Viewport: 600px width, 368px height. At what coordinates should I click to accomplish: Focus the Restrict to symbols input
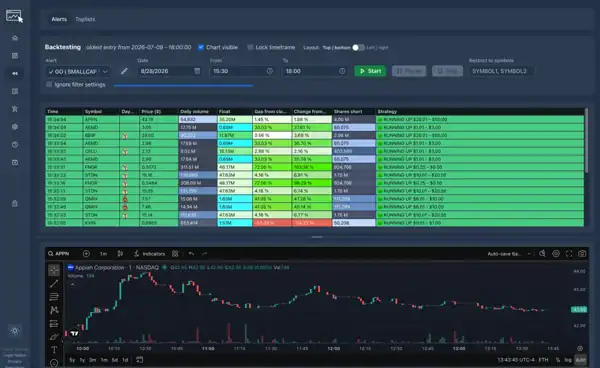(x=501, y=71)
